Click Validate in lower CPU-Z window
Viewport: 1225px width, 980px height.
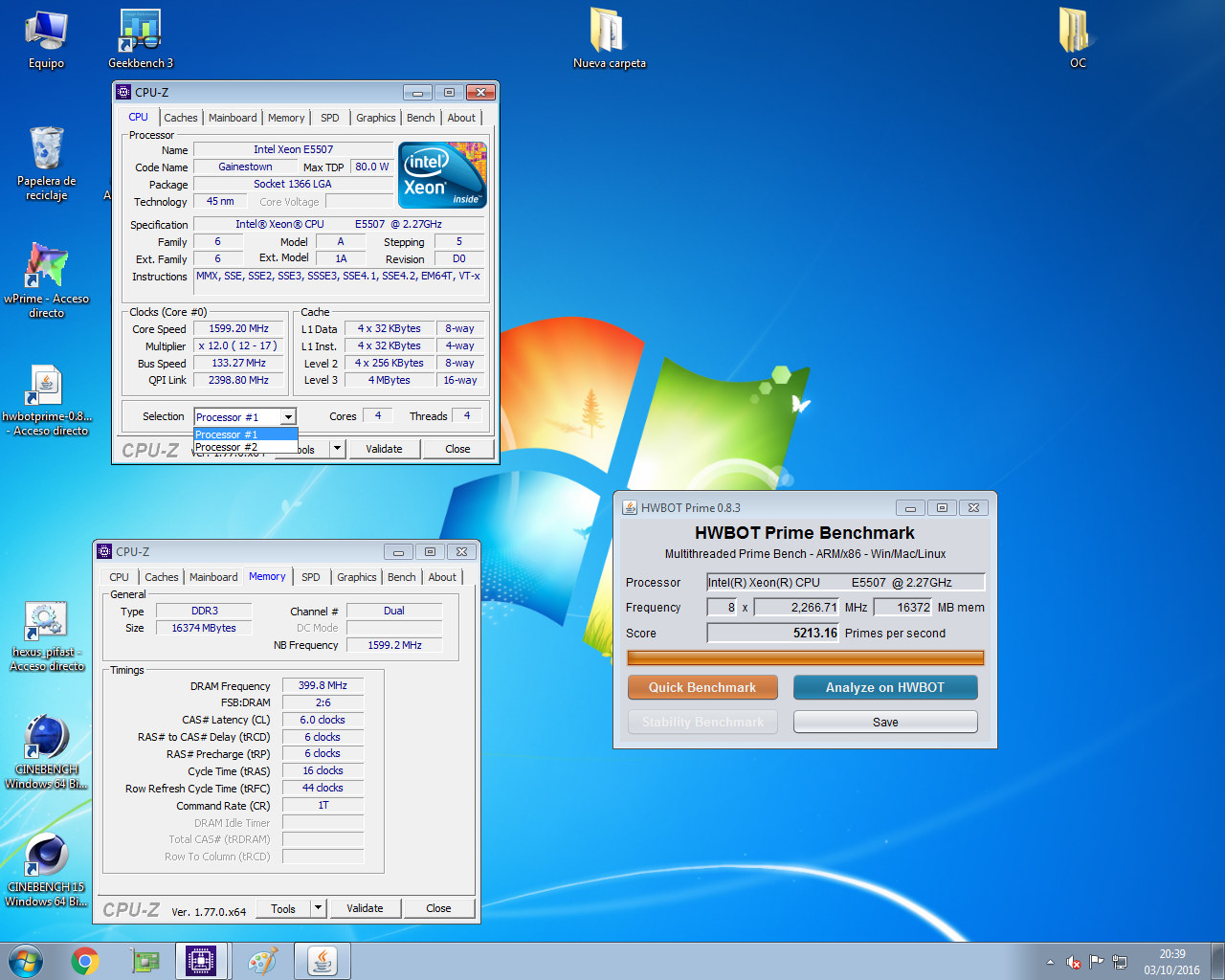365,908
